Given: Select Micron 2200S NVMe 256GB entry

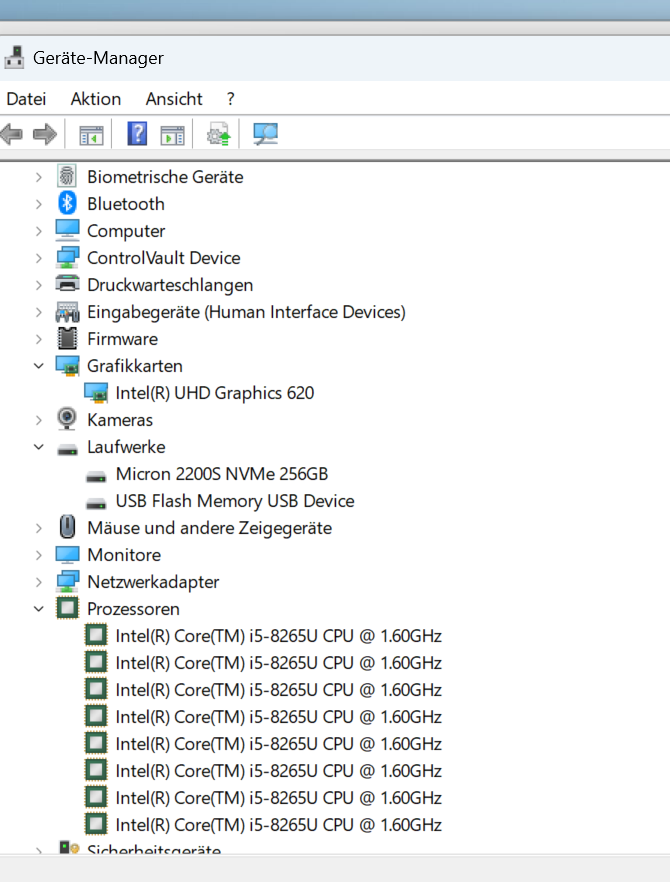Looking at the screenshot, I should (222, 474).
